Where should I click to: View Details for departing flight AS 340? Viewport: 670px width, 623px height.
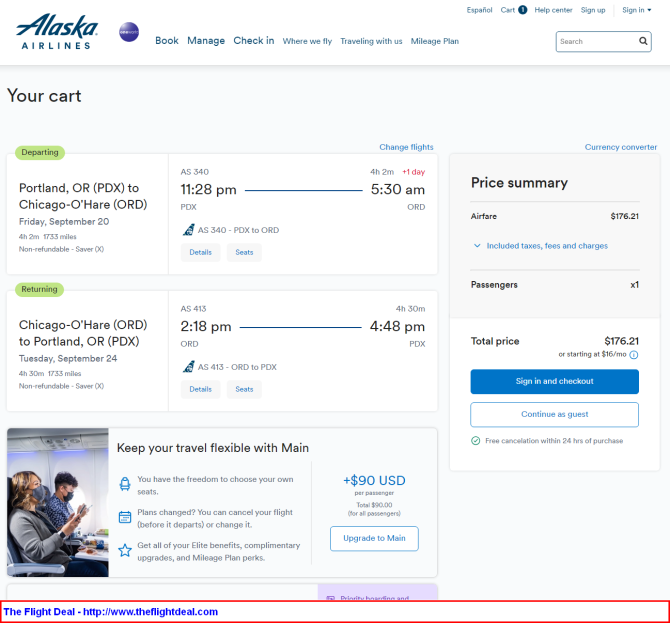click(200, 252)
